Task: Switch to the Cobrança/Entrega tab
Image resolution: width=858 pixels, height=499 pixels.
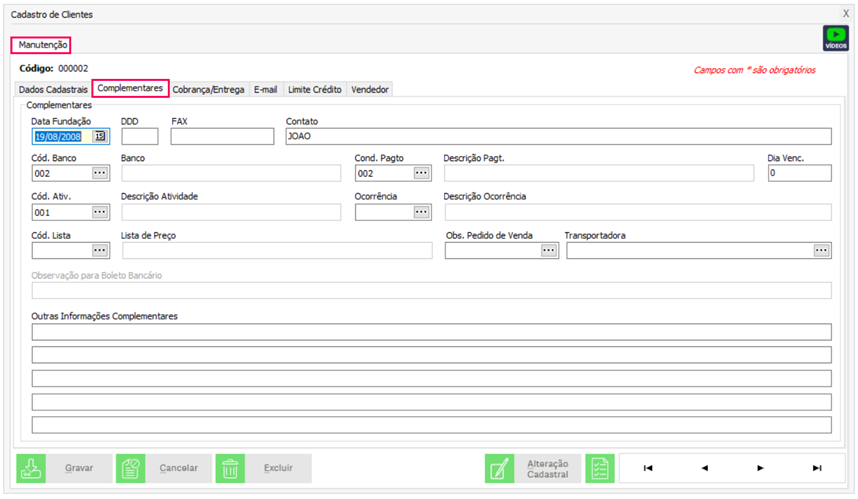Action: 208,89
